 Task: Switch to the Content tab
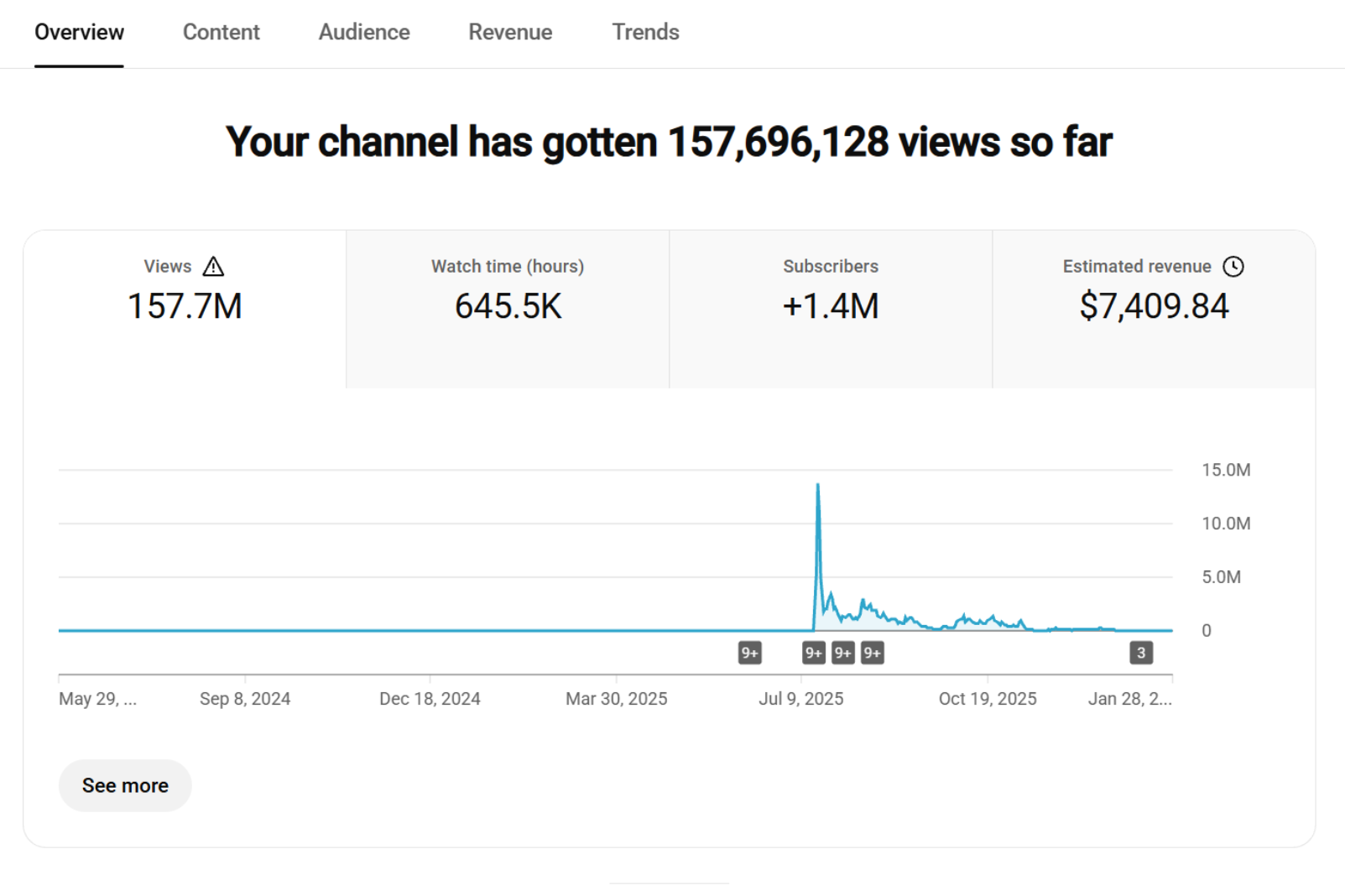tap(221, 32)
